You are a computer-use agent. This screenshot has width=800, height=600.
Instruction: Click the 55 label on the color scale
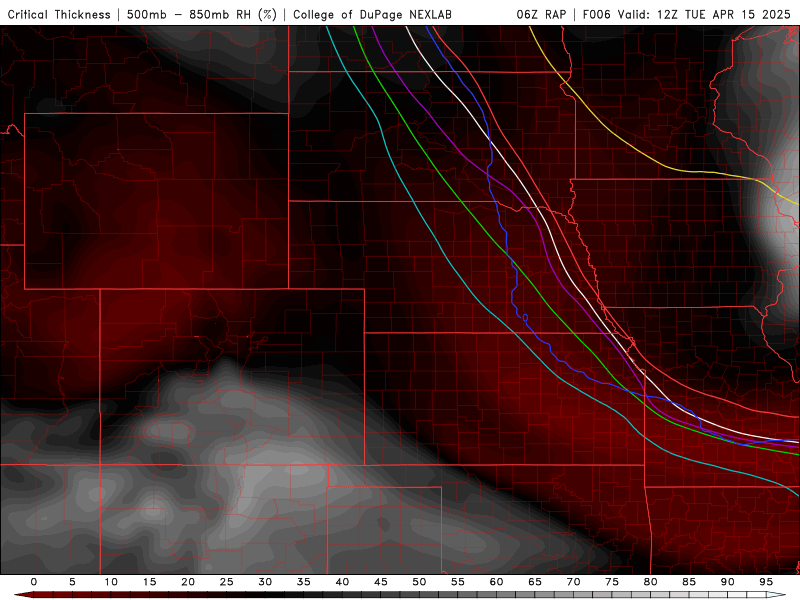click(x=458, y=582)
